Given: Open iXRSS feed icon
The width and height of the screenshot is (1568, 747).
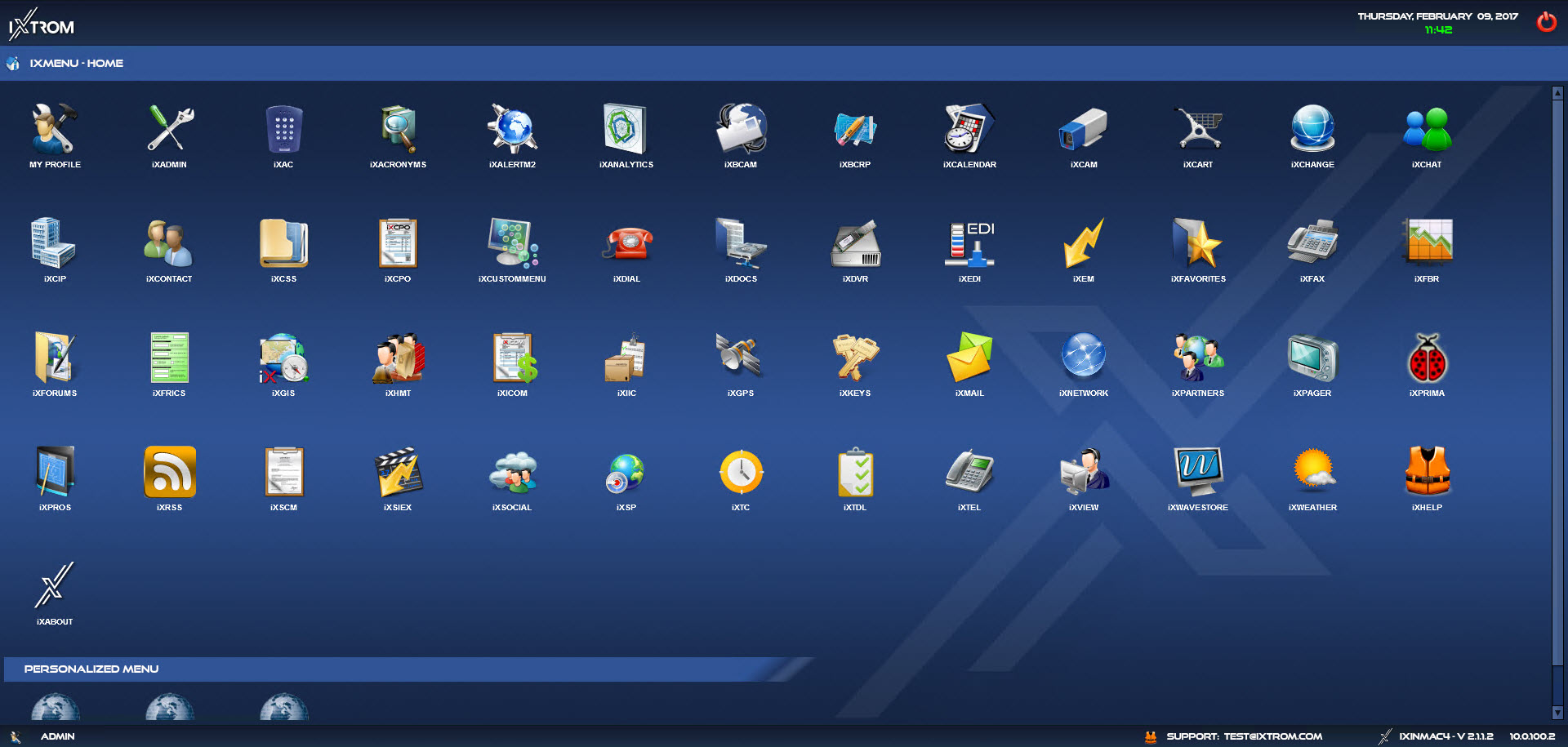Looking at the screenshot, I should [x=169, y=472].
